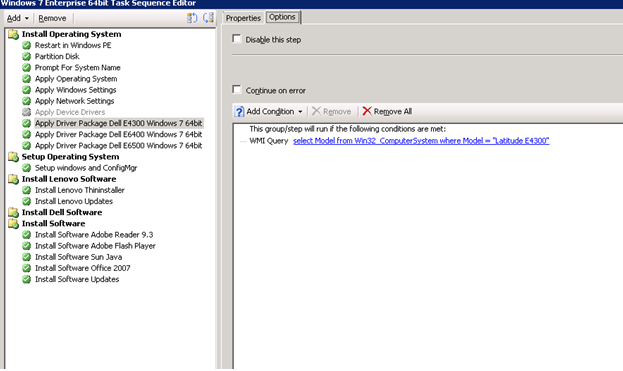Select the Install Lenovo Software group
This screenshot has height=371, width=623.
69,179
